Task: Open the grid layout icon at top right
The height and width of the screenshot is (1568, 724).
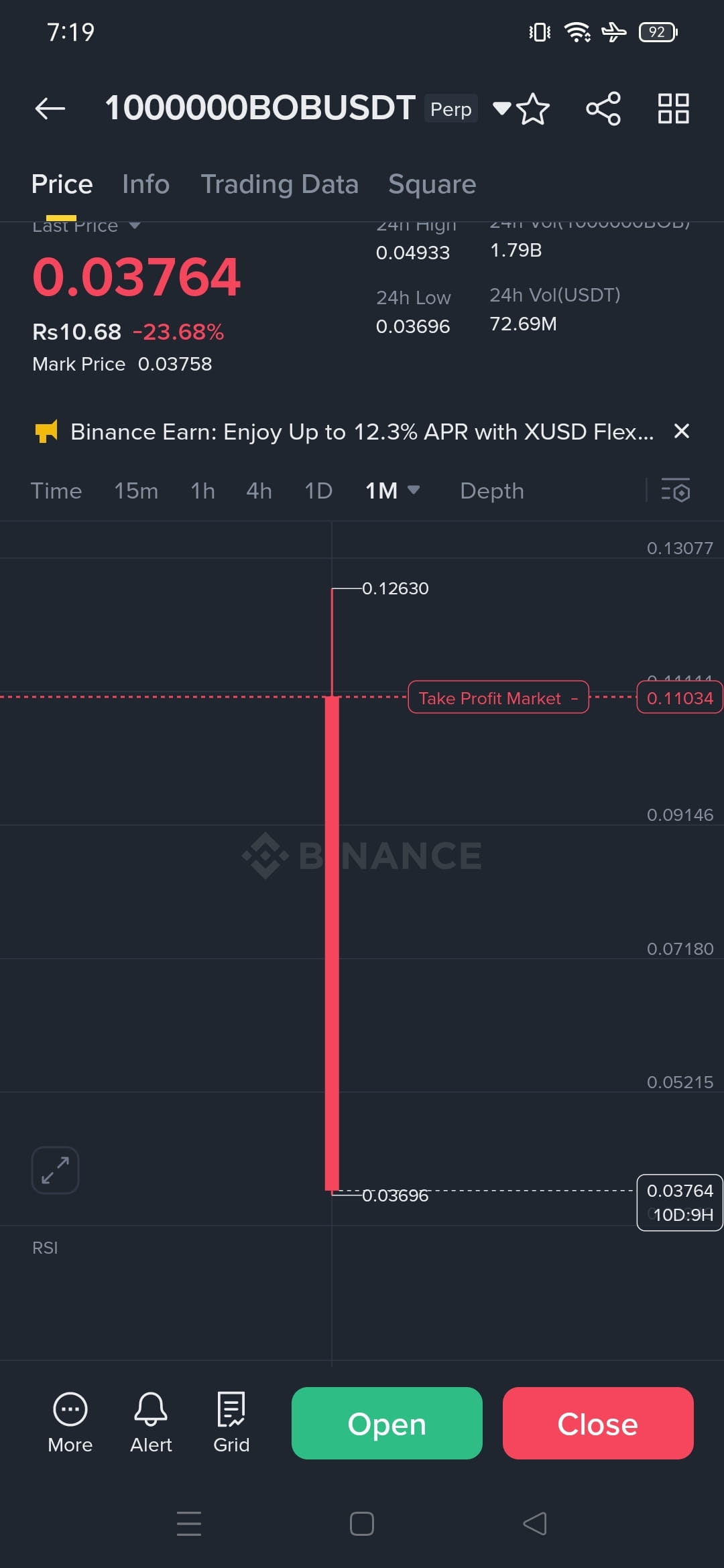Action: coord(674,109)
